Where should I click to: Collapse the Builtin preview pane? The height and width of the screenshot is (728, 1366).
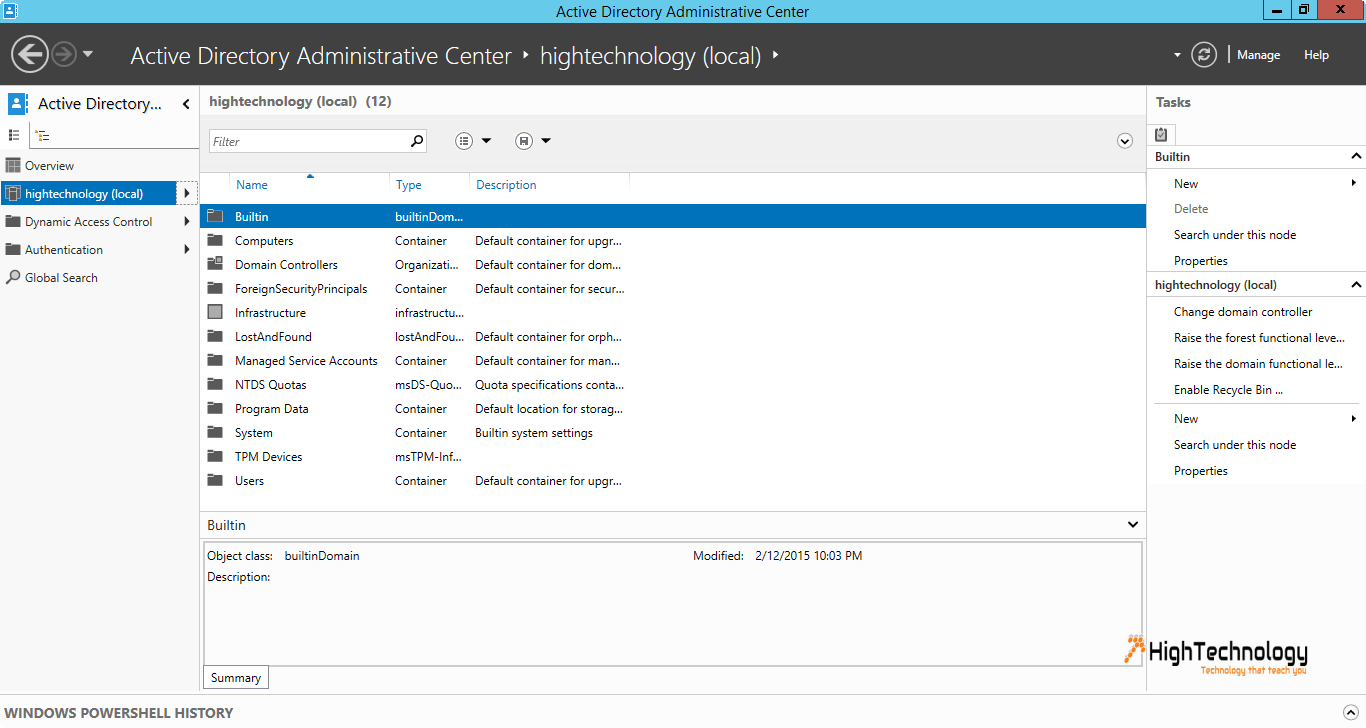(1132, 525)
